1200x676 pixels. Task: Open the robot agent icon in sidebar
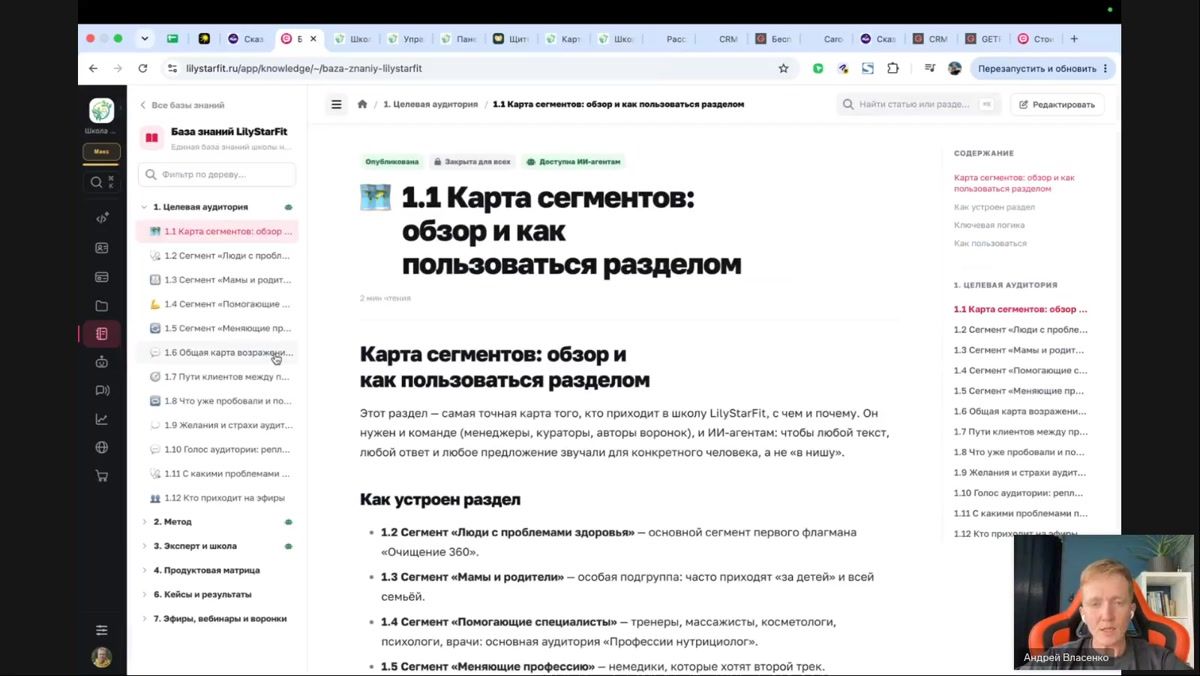tap(101, 362)
